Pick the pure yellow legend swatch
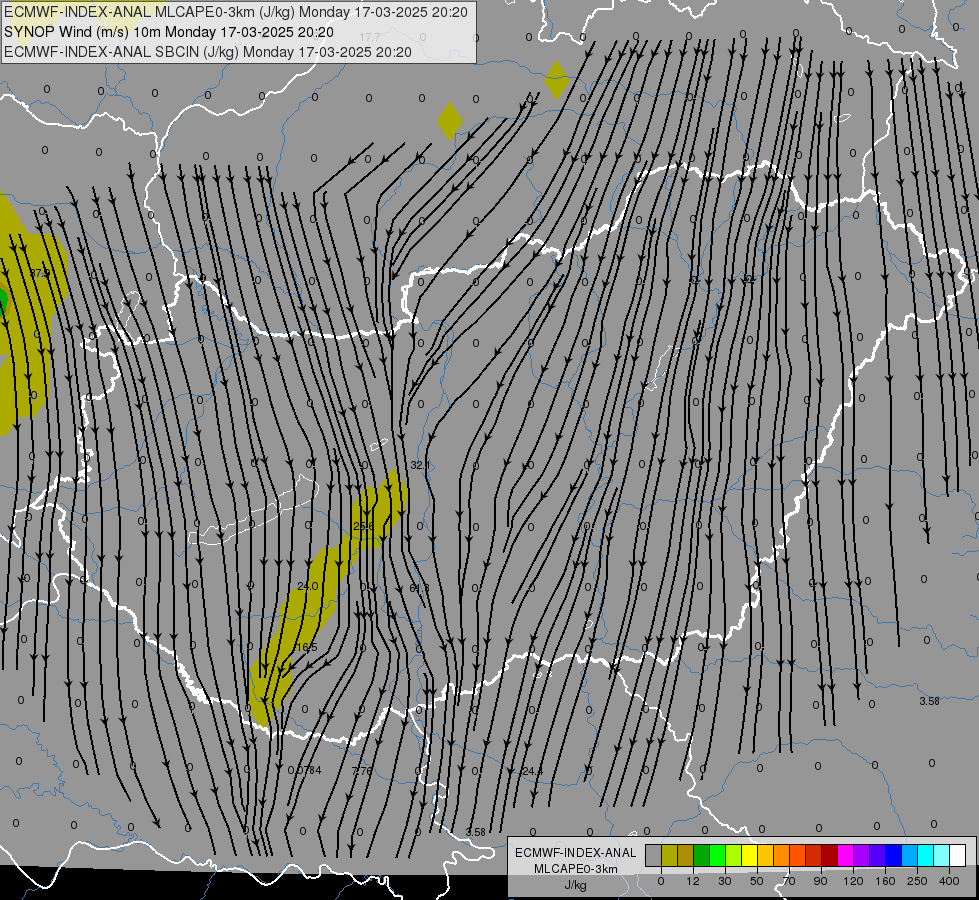Viewport: 979px width, 900px height. (x=750, y=855)
